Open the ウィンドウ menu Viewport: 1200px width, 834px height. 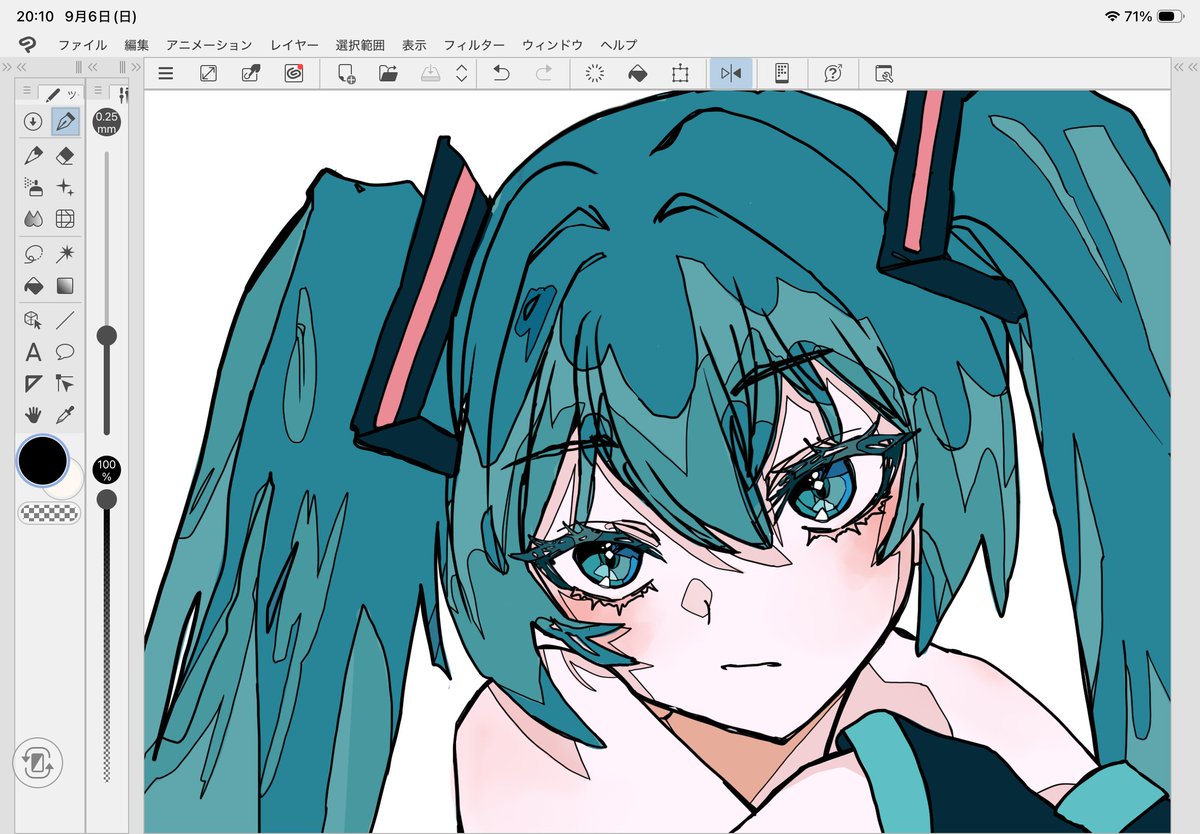coord(552,45)
